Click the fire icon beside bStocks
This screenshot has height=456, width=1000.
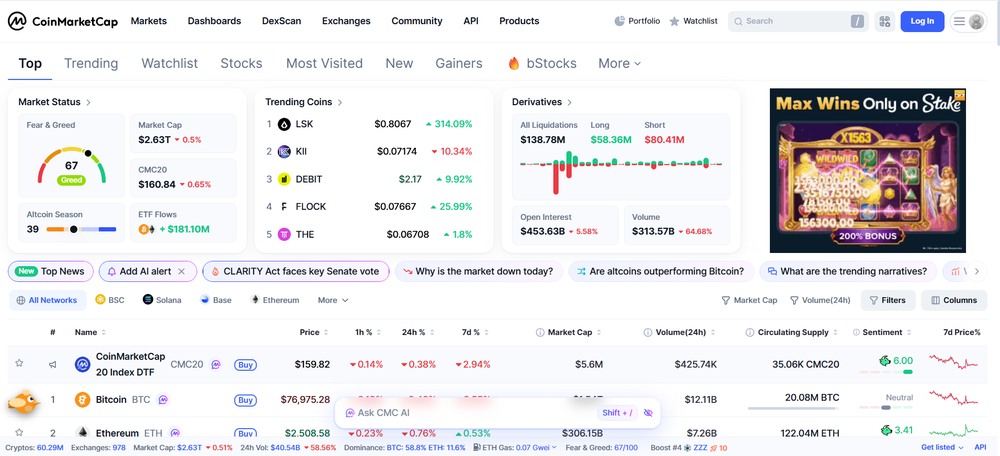[514, 63]
